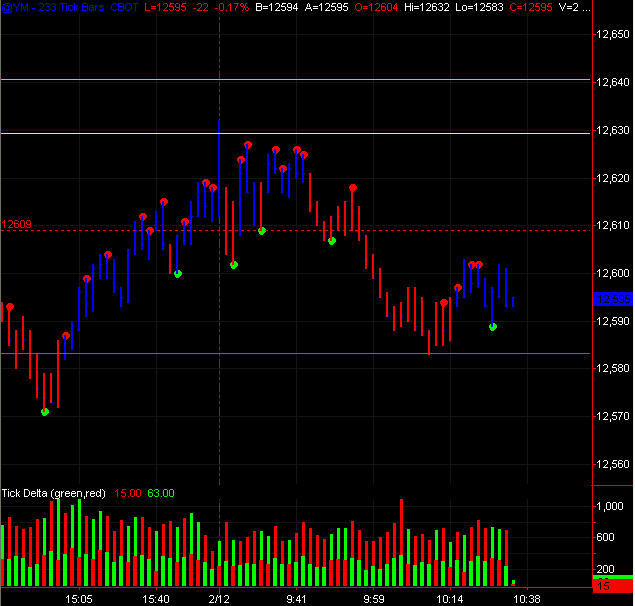Viewport: 635px width, 606px height.
Task: Click the '15:05' time axis label
Action: (79, 599)
